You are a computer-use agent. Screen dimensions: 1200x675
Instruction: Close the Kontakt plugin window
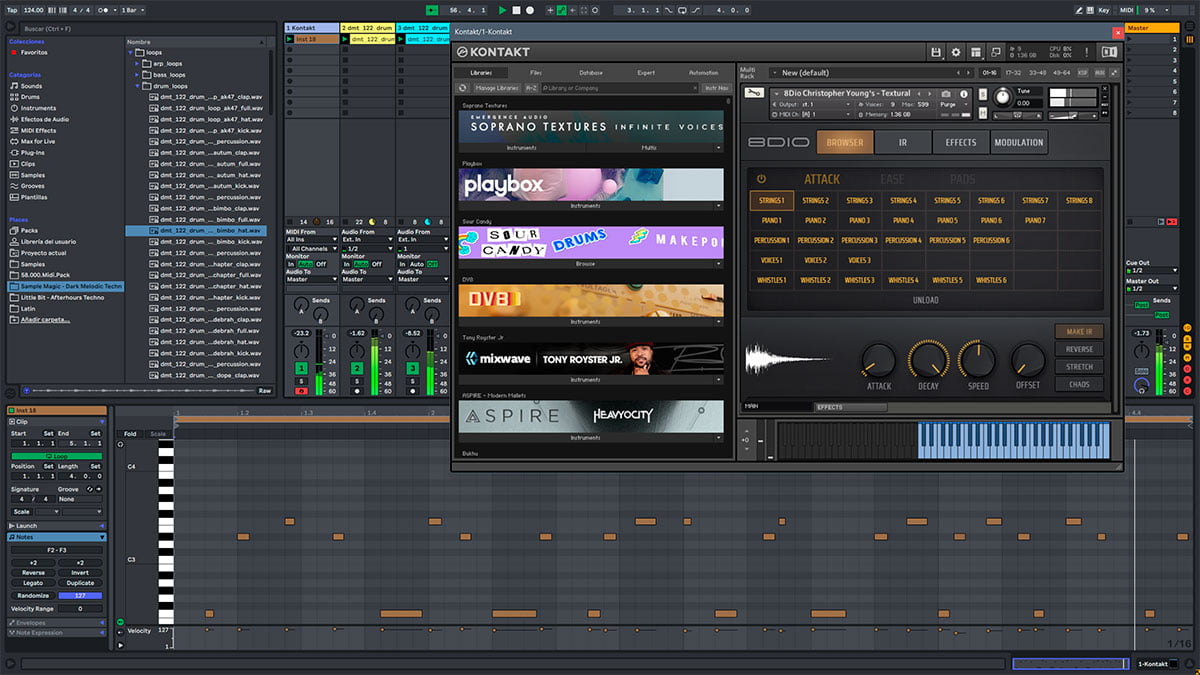1117,32
